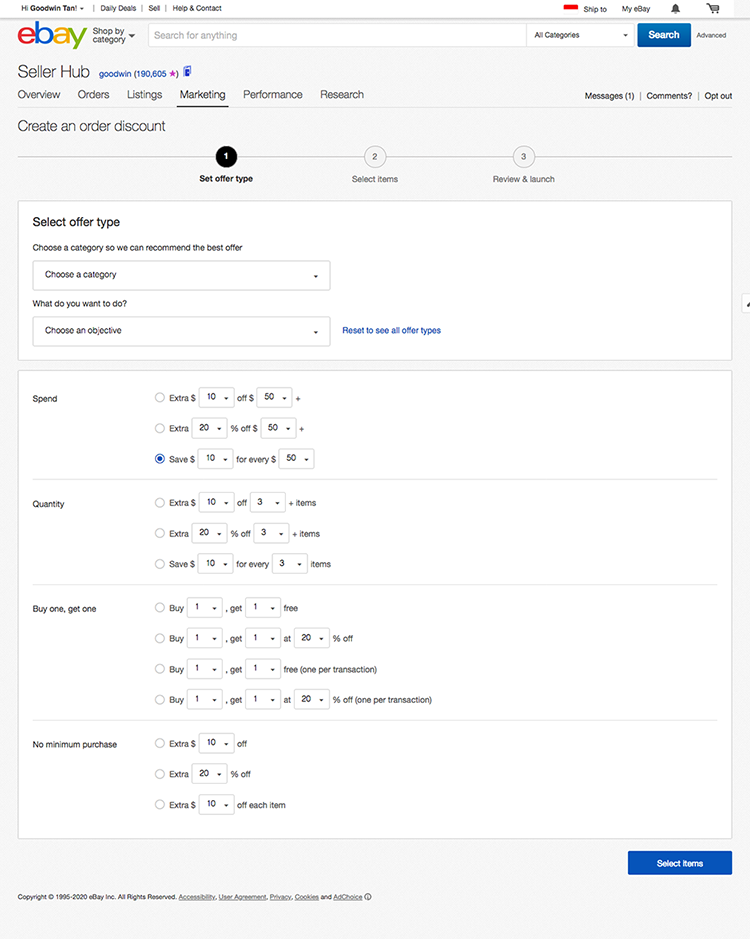This screenshot has height=939, width=750.
Task: Open the 'for every $ 50' amount dropdown
Action: pyautogui.click(x=297, y=459)
